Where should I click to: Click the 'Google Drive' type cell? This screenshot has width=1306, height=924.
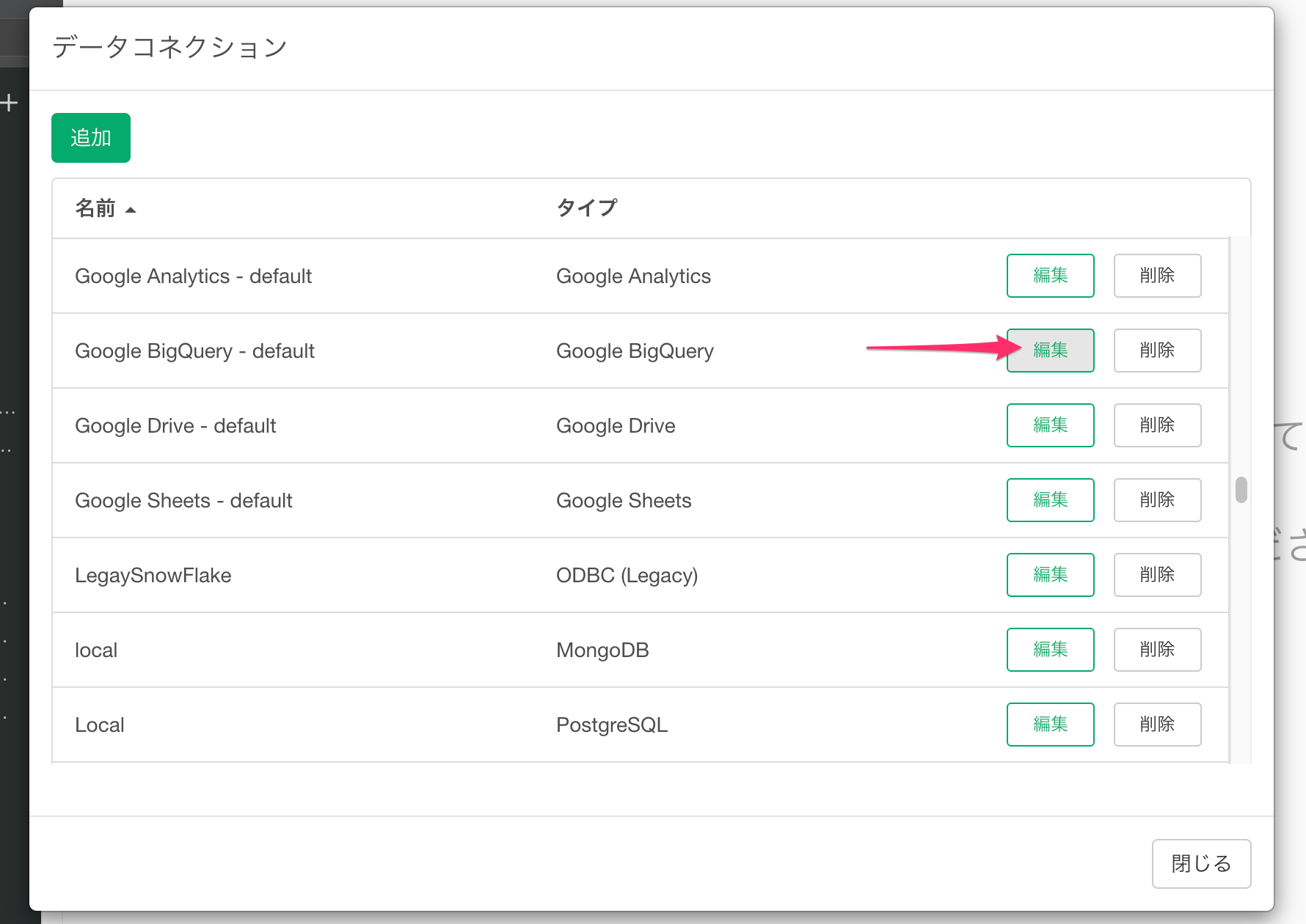pyautogui.click(x=616, y=426)
